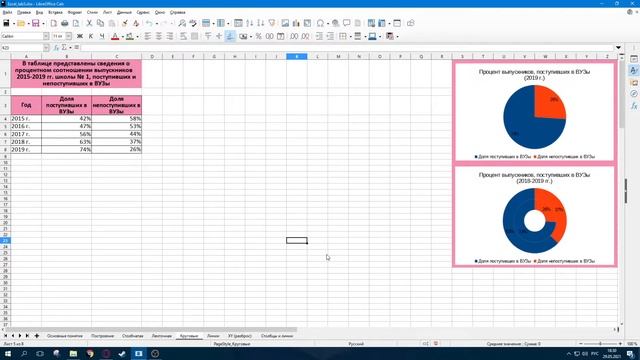Toggle Underline formatting

coord(102,36)
